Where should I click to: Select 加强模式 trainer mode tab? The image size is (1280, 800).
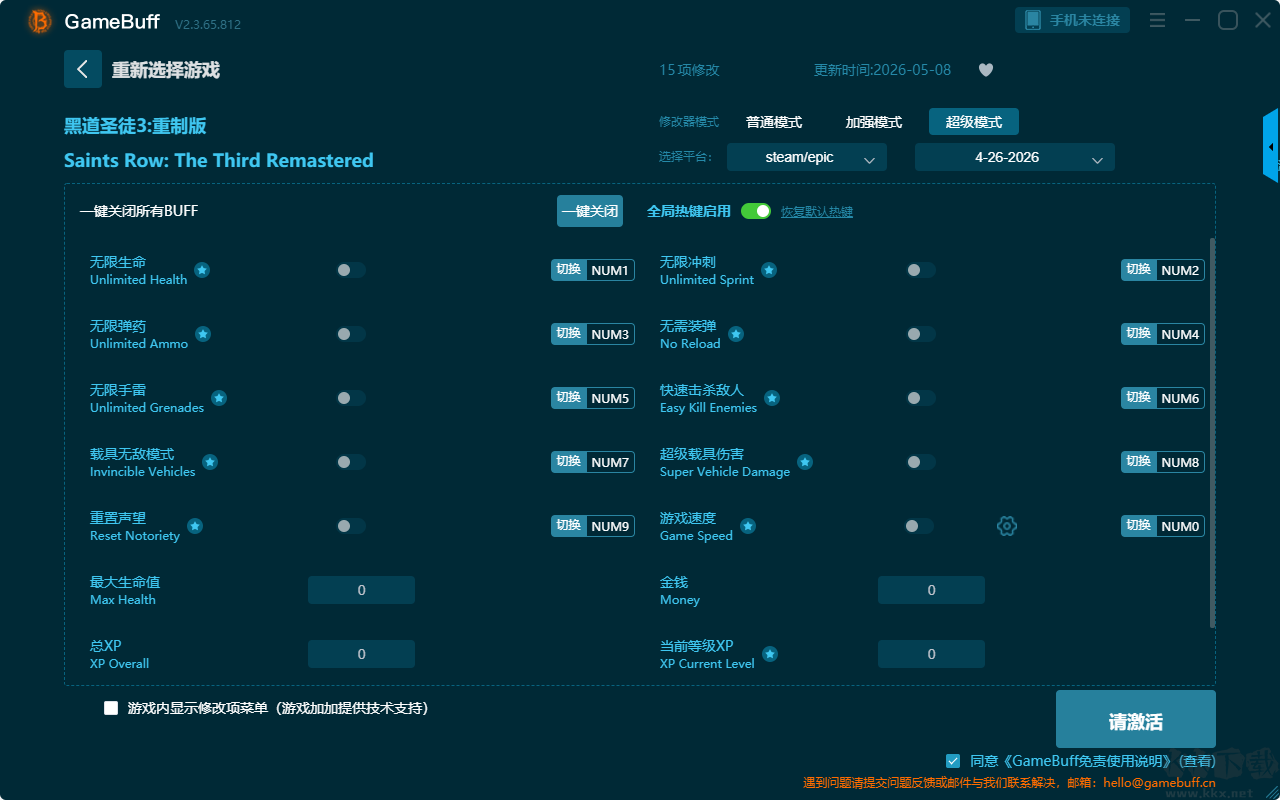click(874, 122)
